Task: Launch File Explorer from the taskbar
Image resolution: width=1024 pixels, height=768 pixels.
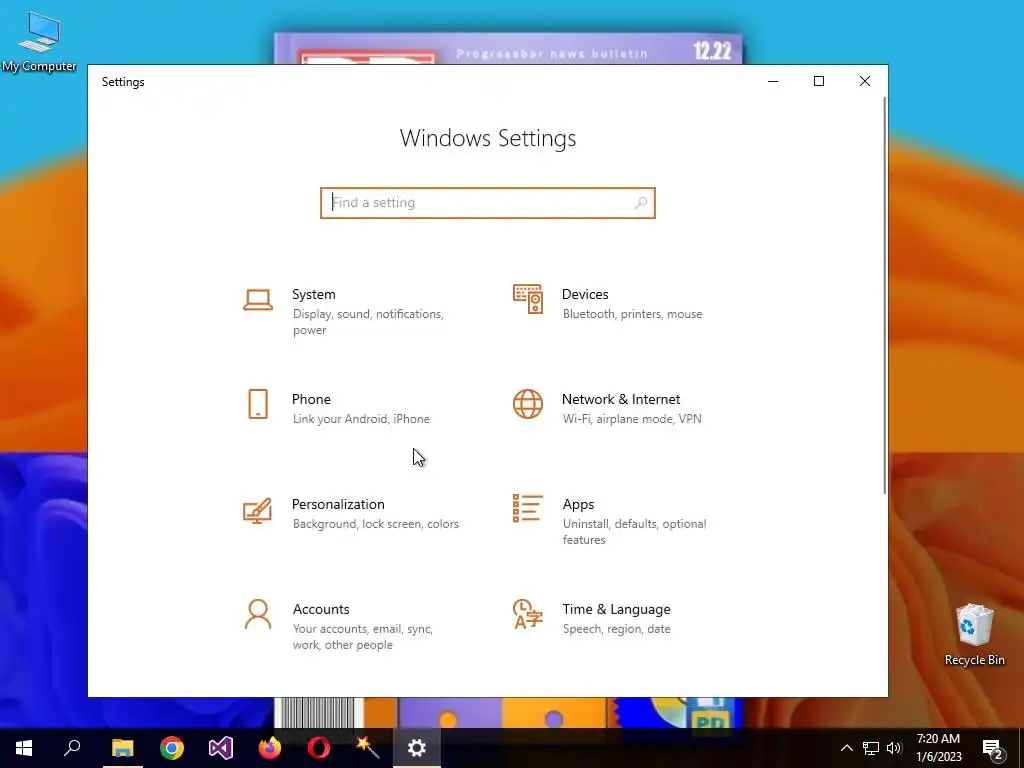Action: [122, 748]
